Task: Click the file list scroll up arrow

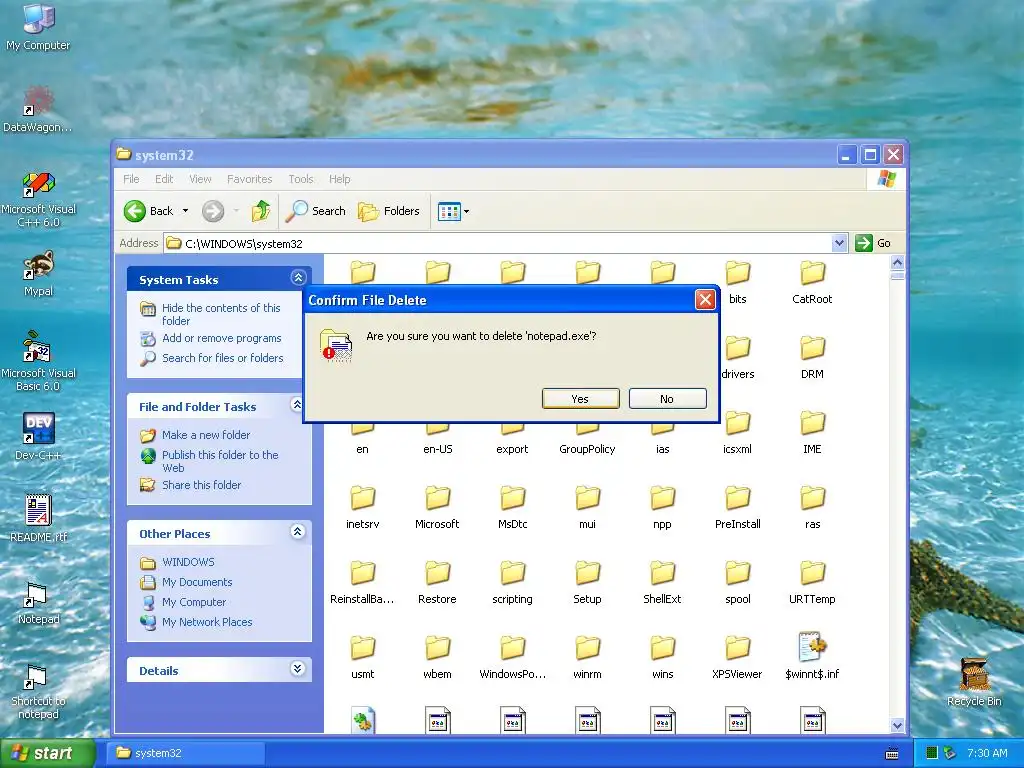Action: [897, 263]
